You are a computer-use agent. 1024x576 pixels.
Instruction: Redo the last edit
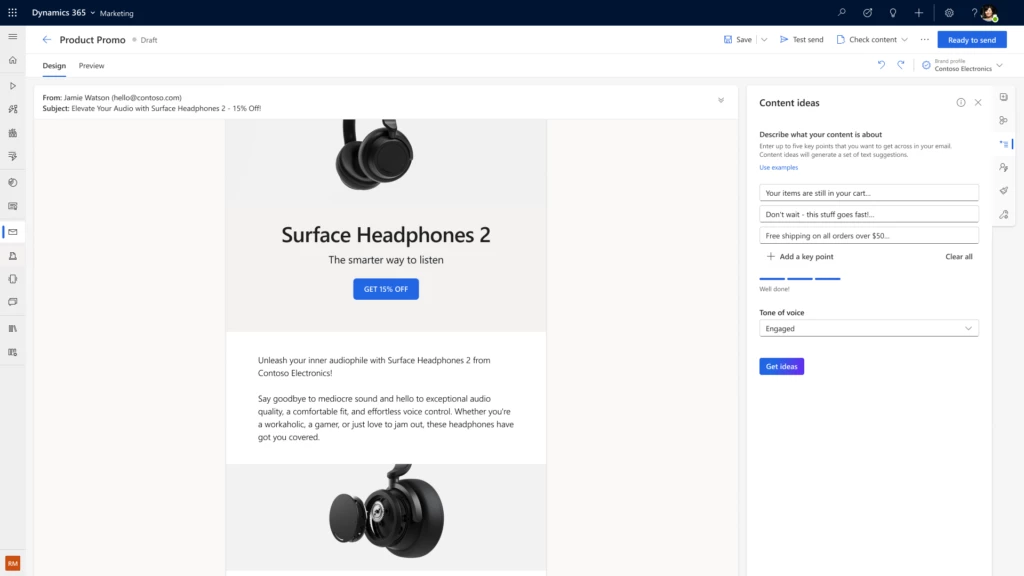click(x=900, y=63)
